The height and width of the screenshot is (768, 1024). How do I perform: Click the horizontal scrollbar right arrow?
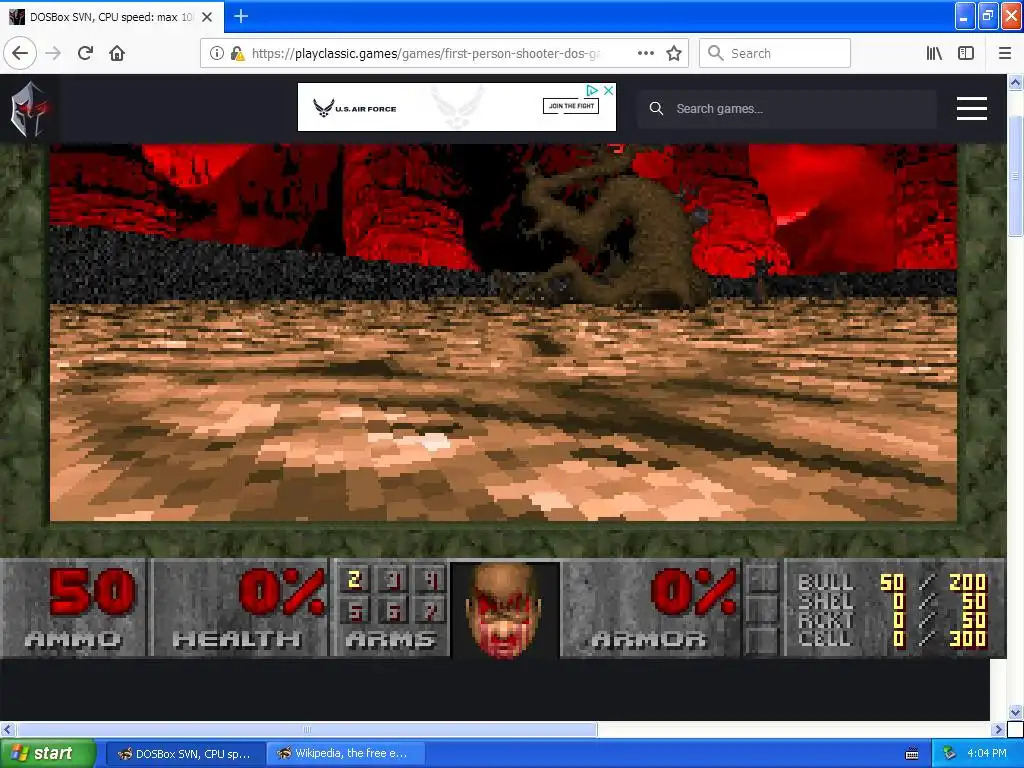(x=998, y=729)
